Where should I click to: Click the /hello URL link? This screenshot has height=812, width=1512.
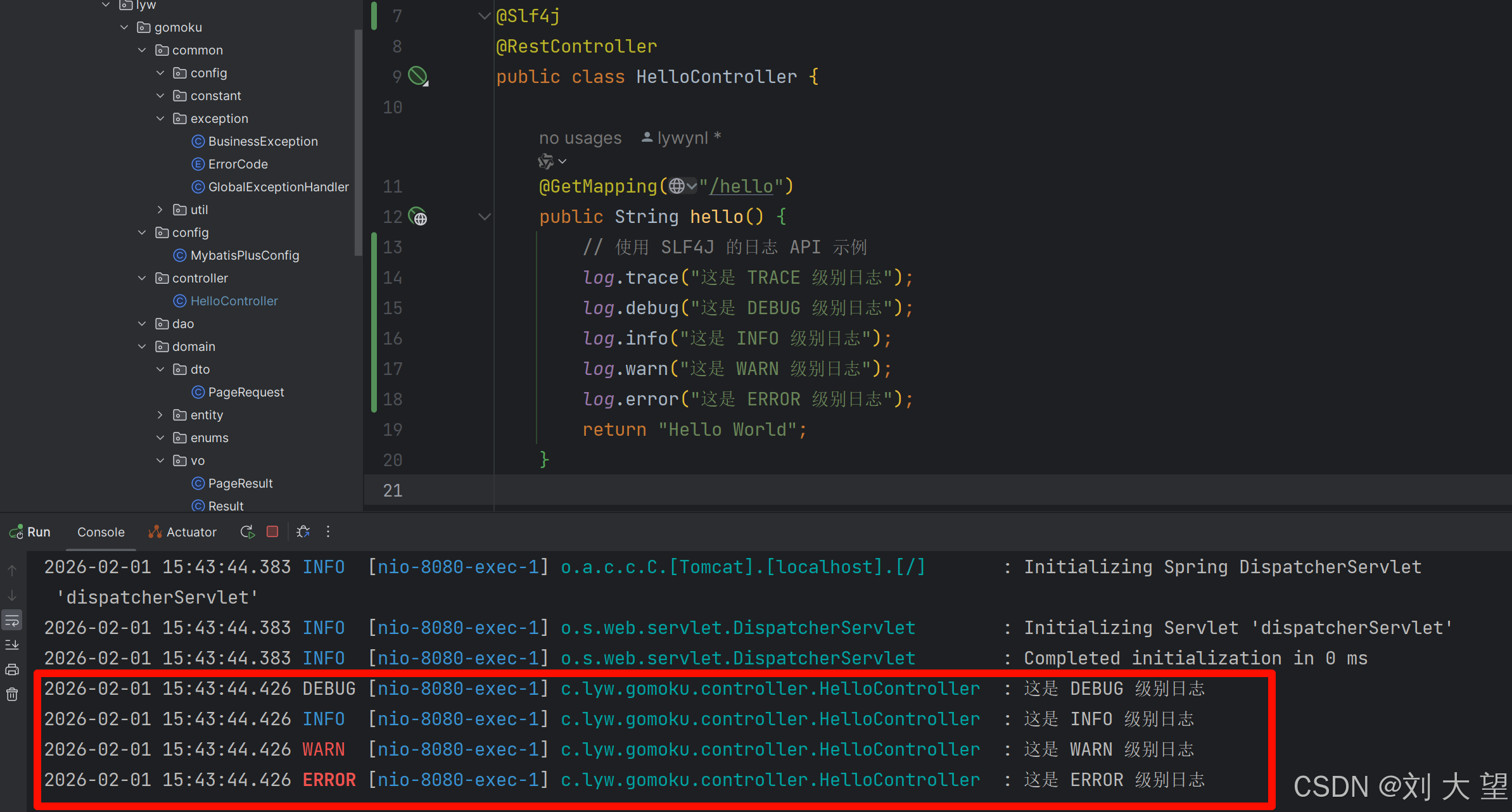tap(742, 186)
